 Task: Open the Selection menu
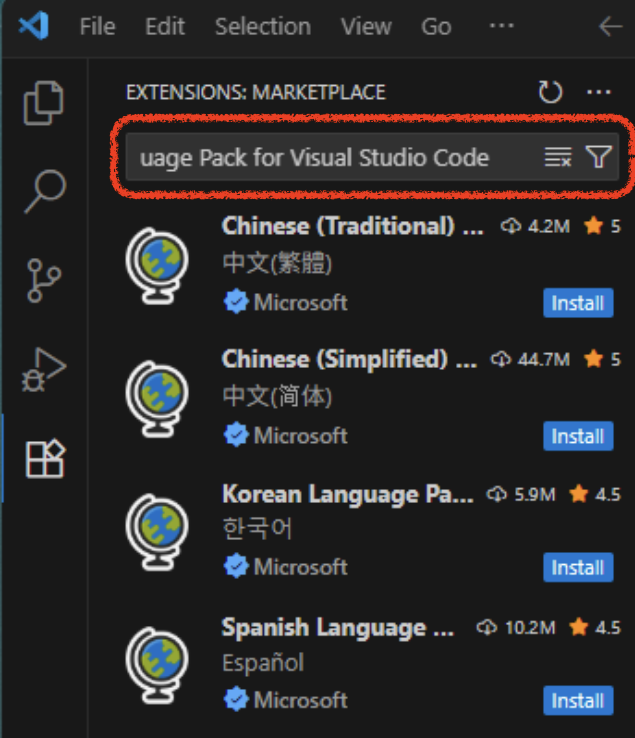[x=263, y=27]
